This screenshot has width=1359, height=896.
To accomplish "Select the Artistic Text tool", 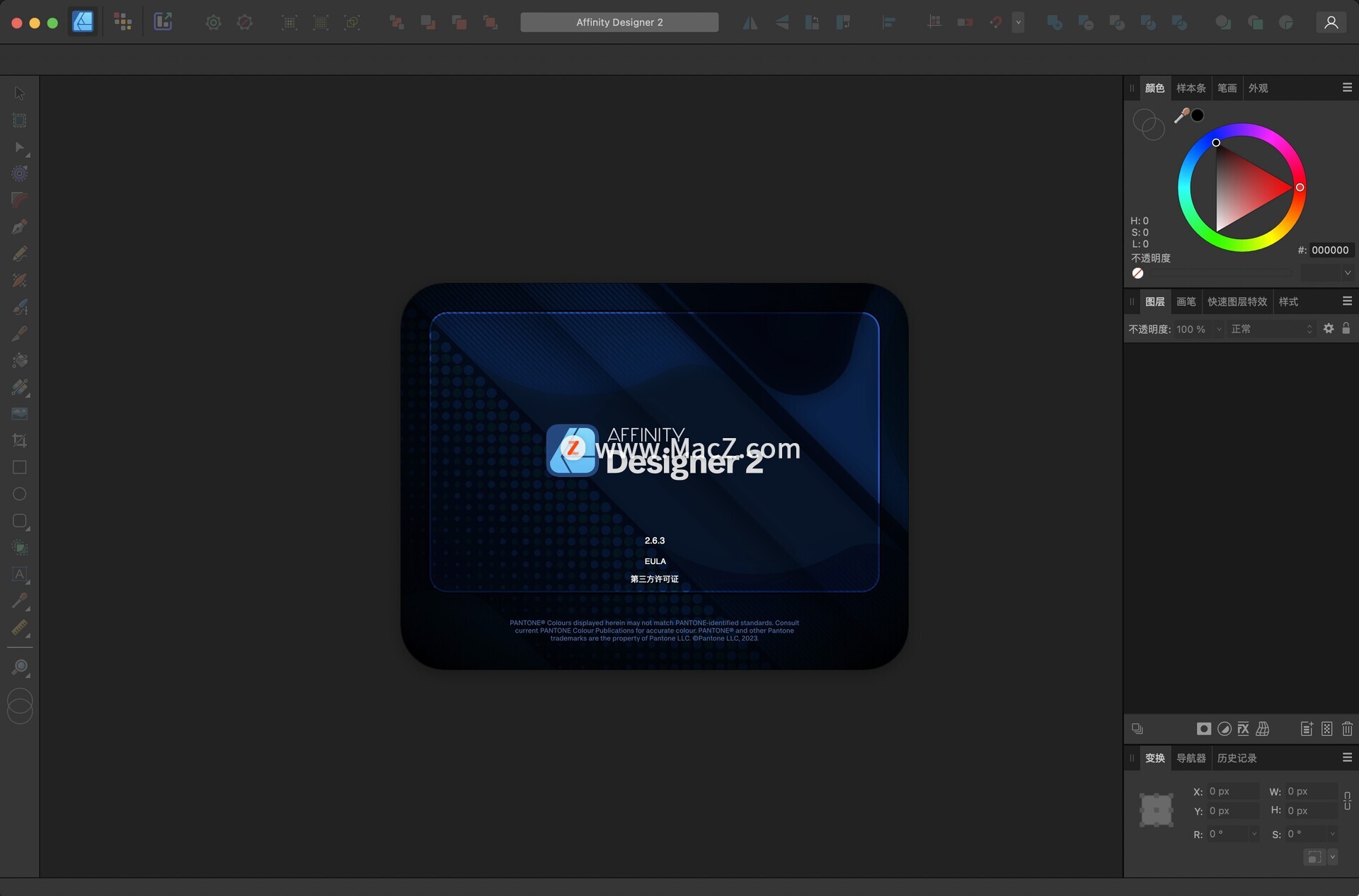I will [x=20, y=575].
